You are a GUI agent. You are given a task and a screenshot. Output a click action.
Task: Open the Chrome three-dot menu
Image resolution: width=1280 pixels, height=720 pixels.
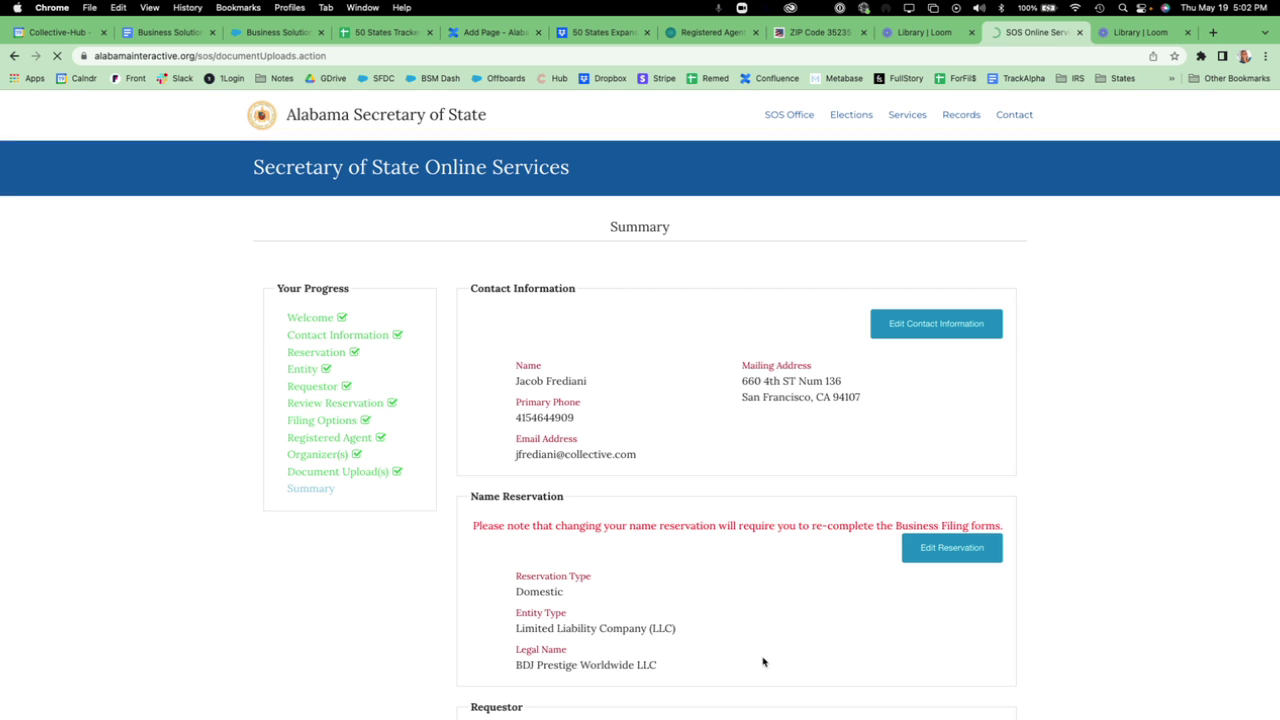coord(1265,56)
